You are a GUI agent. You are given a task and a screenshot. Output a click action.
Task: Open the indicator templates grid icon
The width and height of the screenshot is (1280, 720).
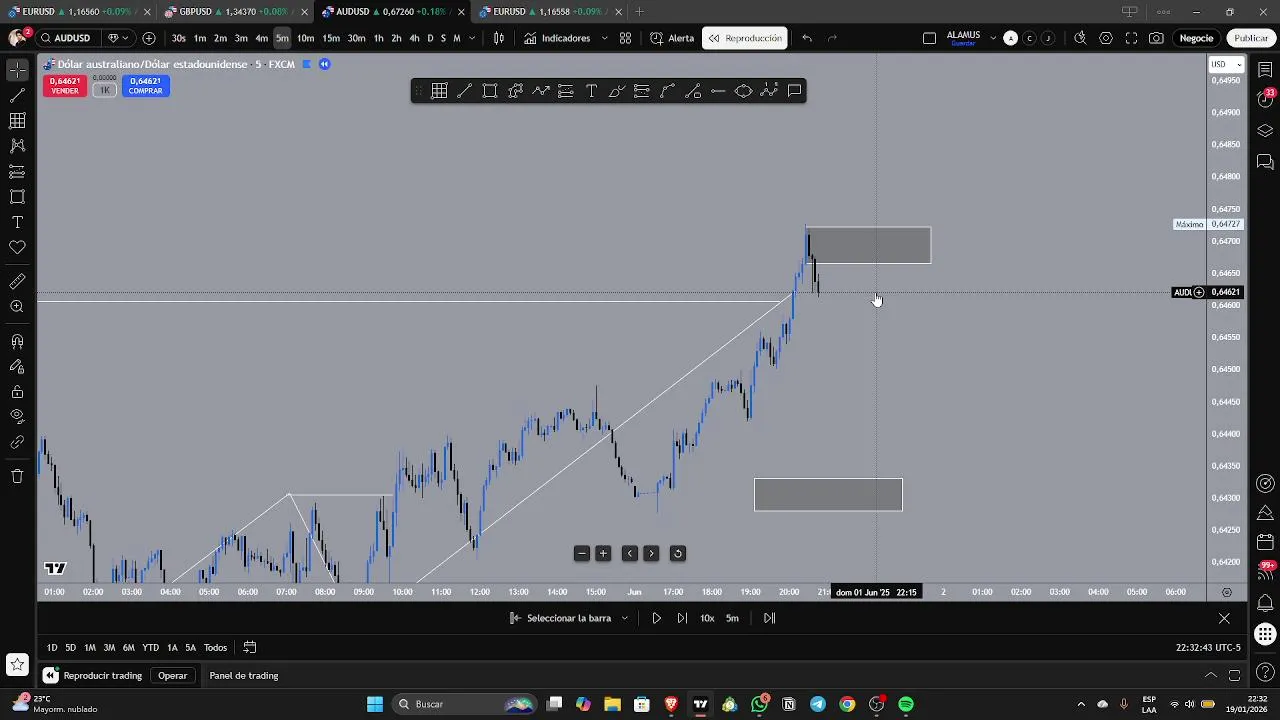(625, 38)
